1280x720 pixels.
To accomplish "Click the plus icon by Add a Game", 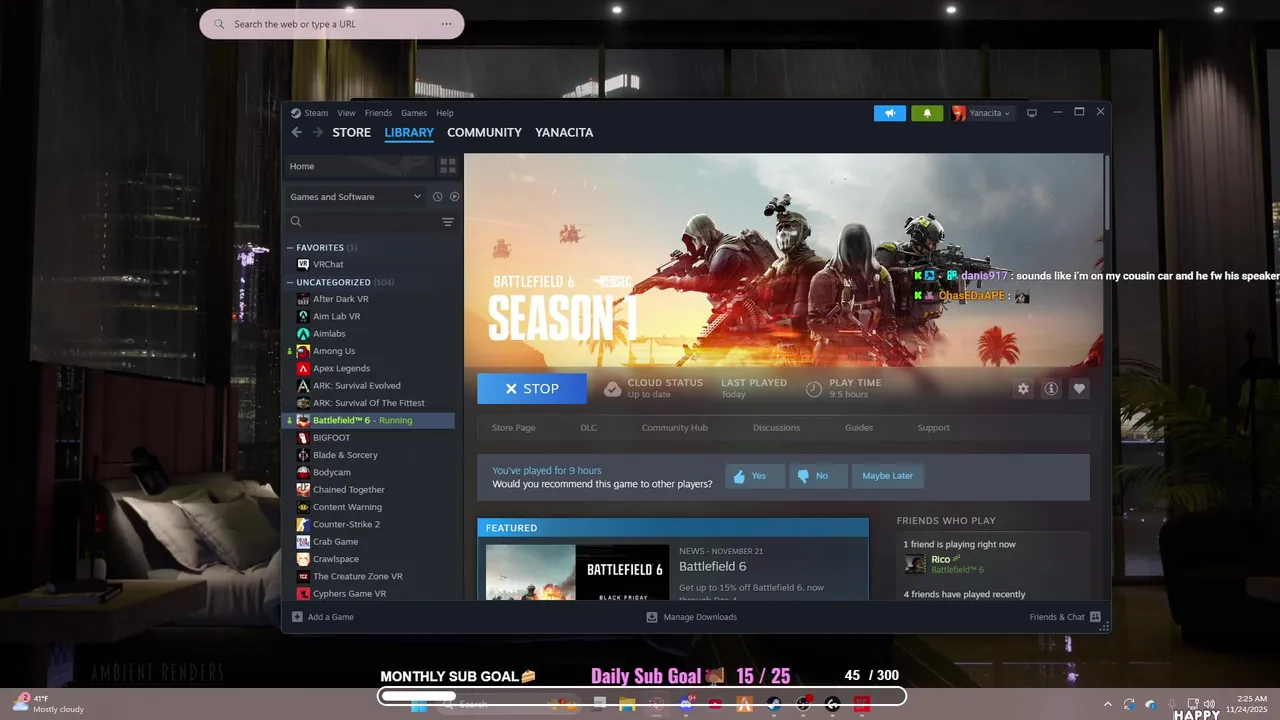I will pos(297,617).
